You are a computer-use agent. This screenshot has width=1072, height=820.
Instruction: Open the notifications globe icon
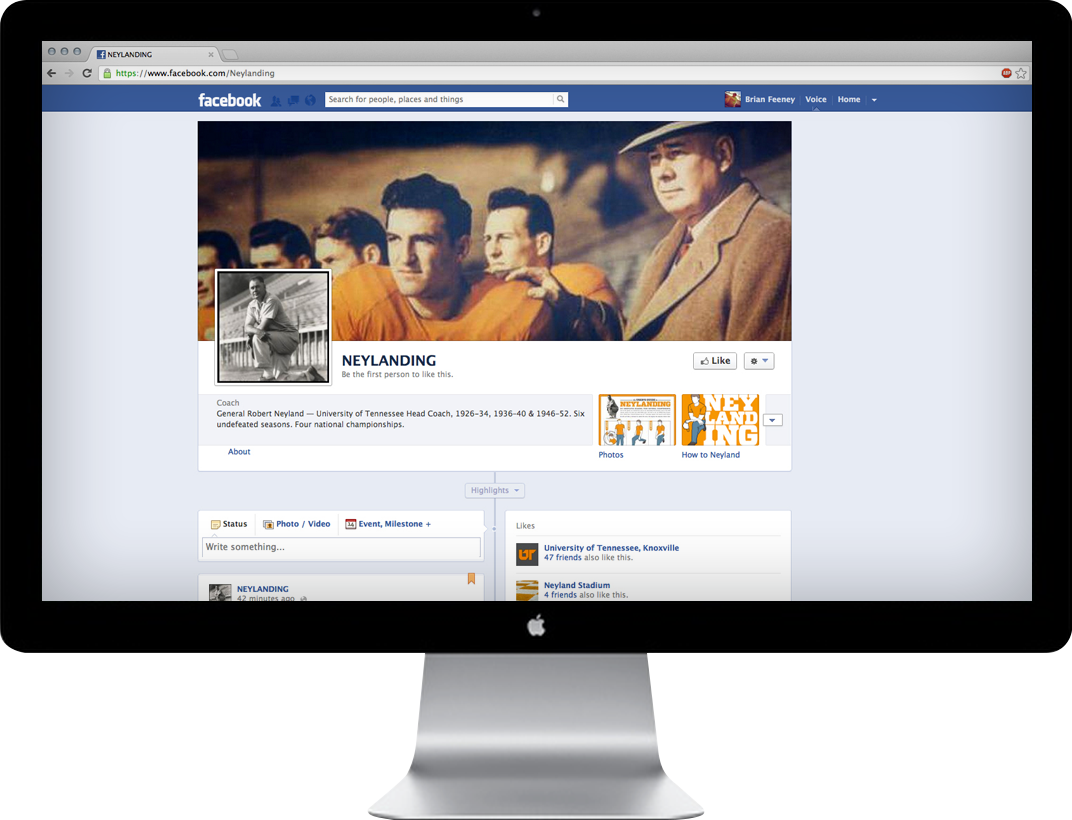click(x=310, y=101)
